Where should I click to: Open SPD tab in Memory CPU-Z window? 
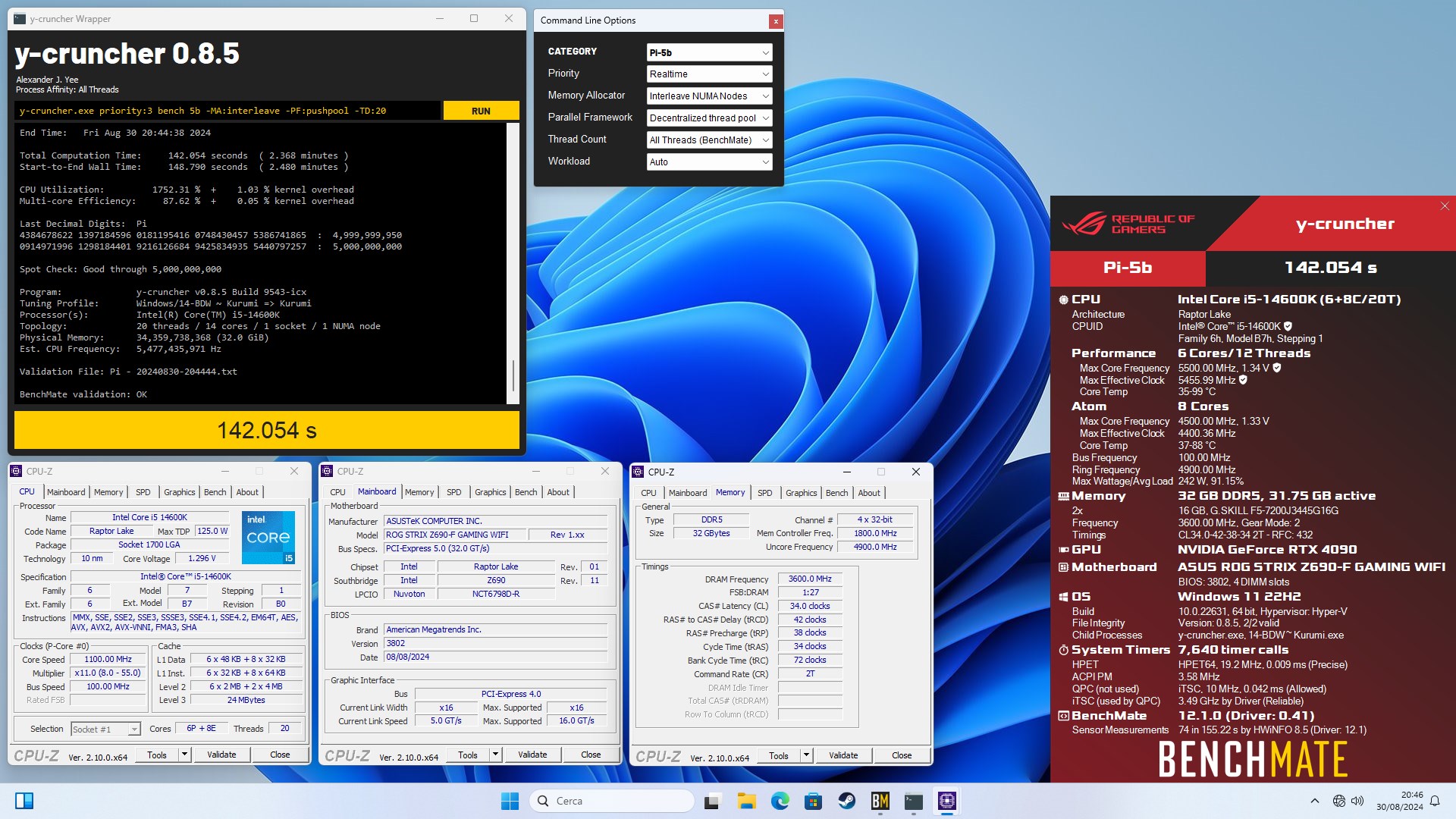765,493
